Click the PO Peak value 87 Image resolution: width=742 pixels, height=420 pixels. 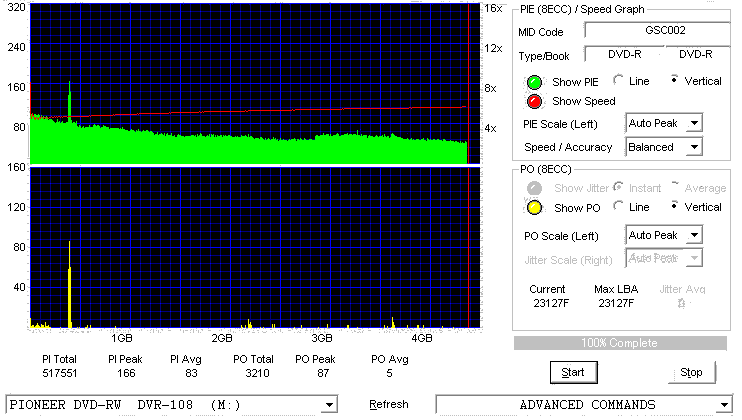323,373
